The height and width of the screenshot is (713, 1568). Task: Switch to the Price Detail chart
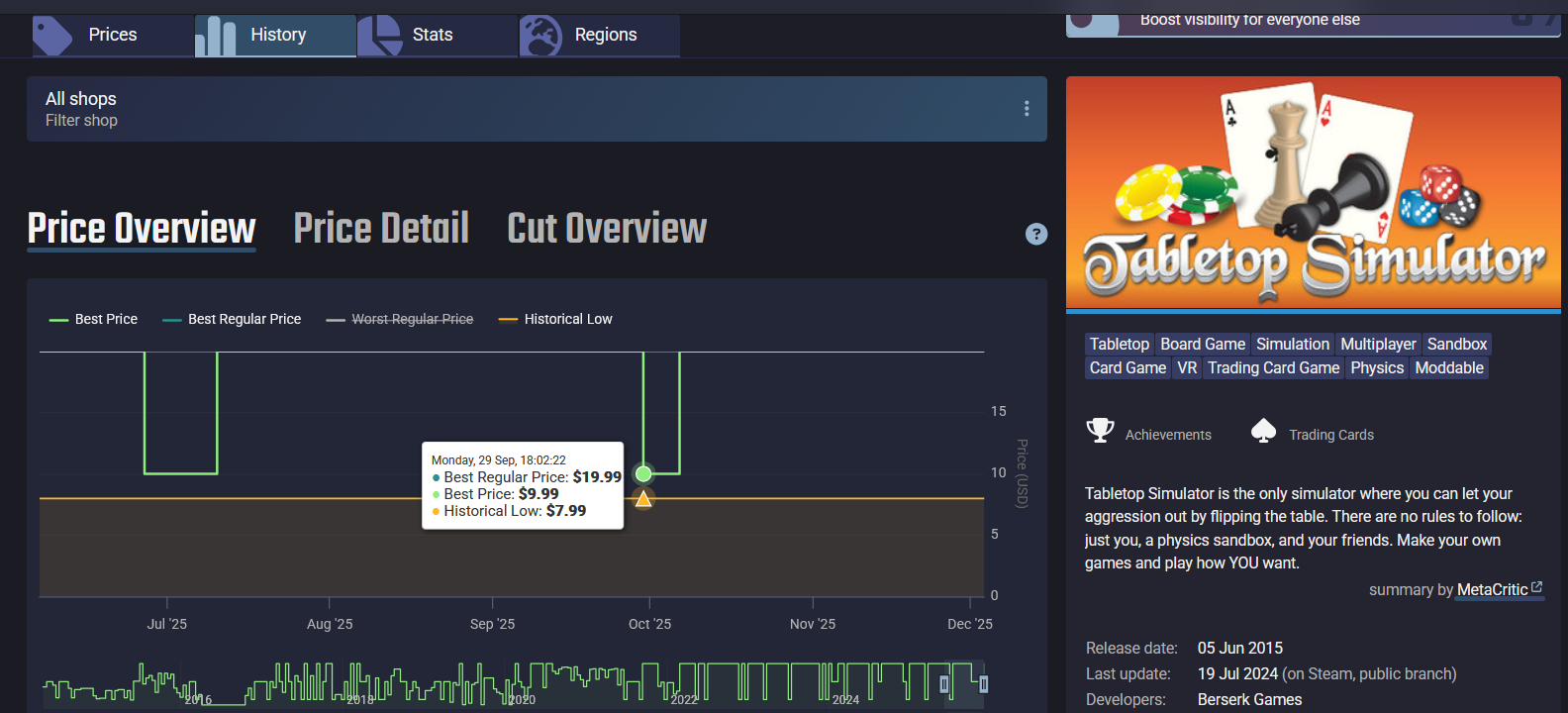[x=381, y=229]
